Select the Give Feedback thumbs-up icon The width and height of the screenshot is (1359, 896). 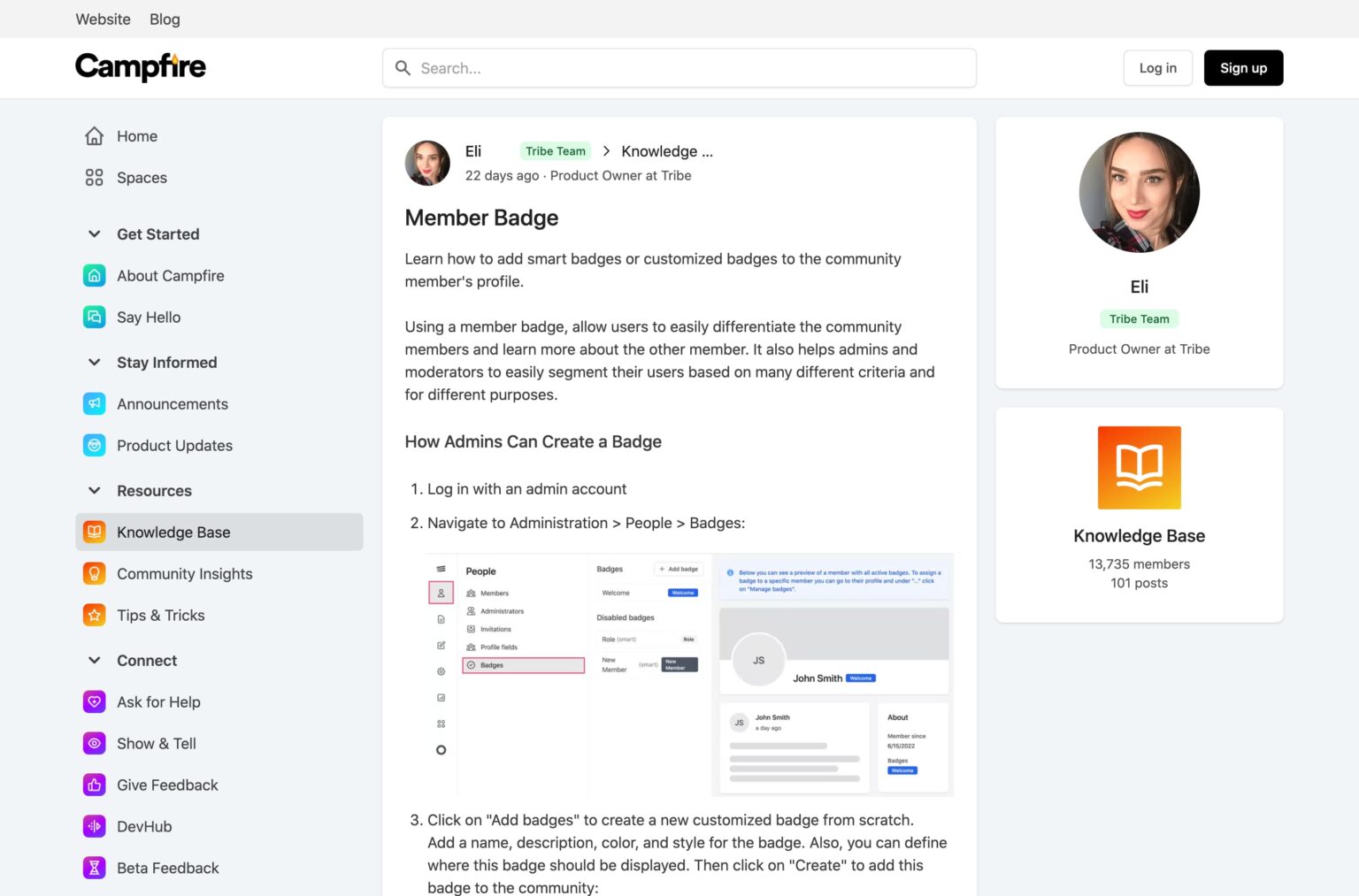tap(95, 785)
